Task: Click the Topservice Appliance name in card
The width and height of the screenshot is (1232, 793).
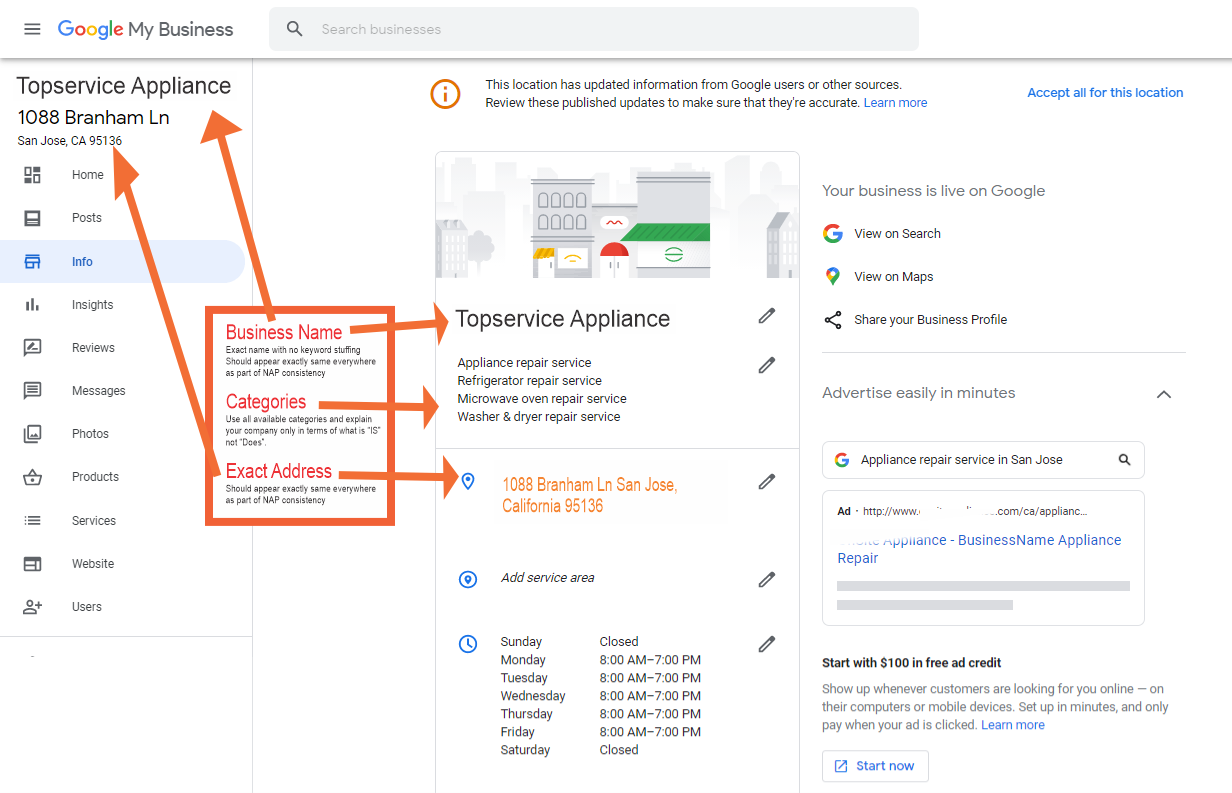Action: pos(563,319)
